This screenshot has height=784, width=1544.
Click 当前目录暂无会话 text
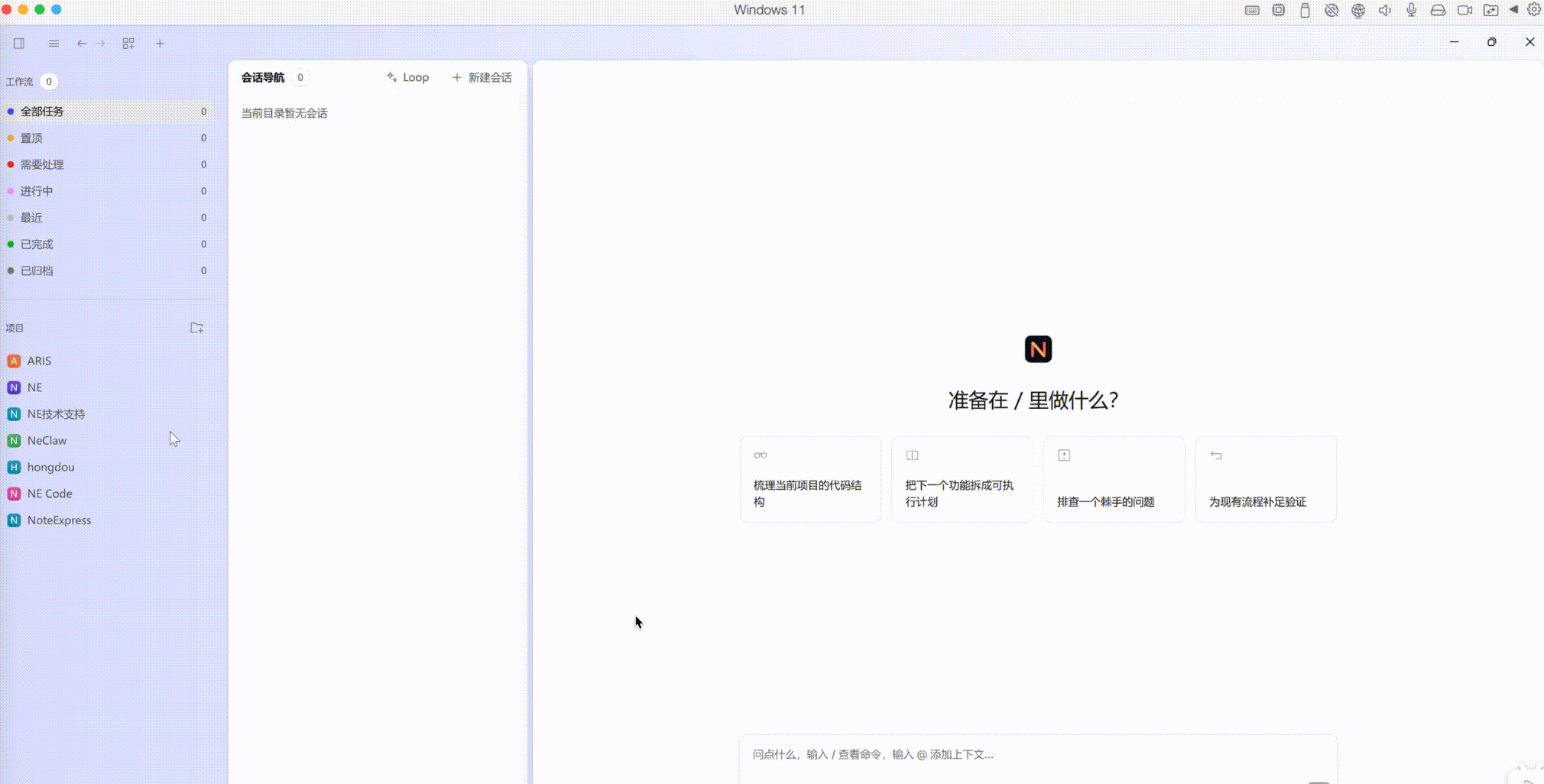(x=284, y=113)
